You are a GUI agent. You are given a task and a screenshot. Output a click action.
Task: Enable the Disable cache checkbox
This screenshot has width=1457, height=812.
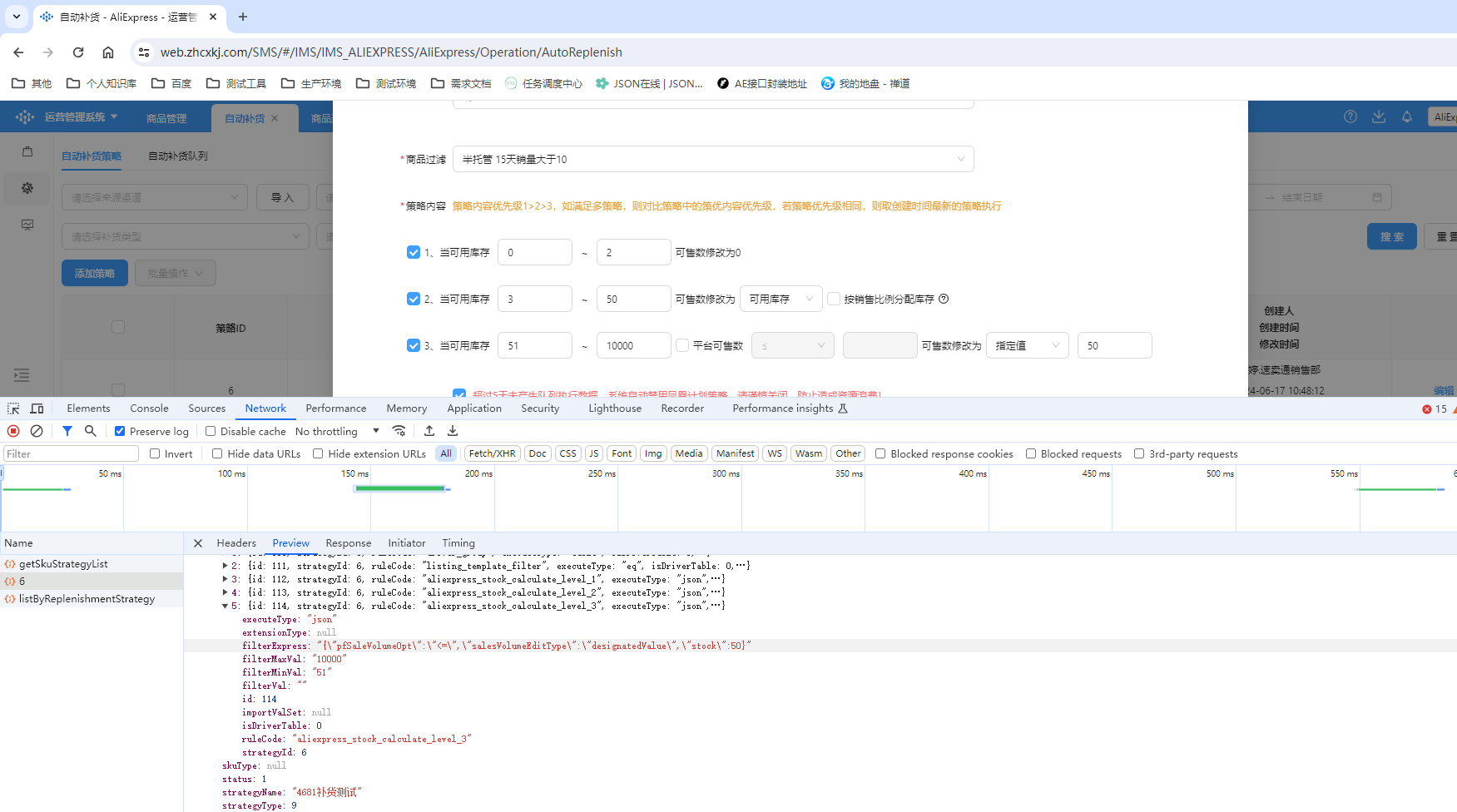(x=211, y=431)
